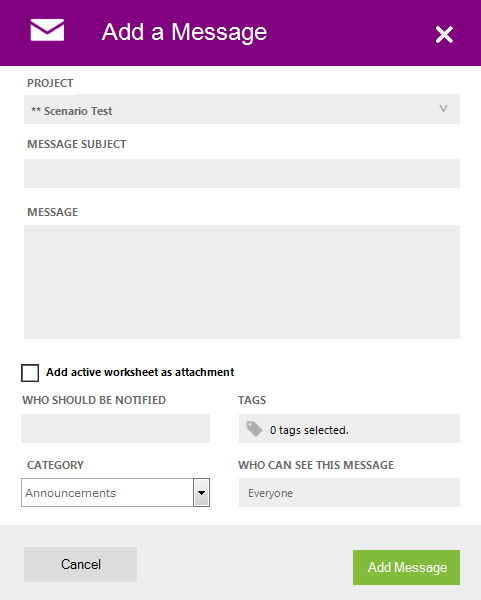Submit with the Add Message button

coord(406,567)
